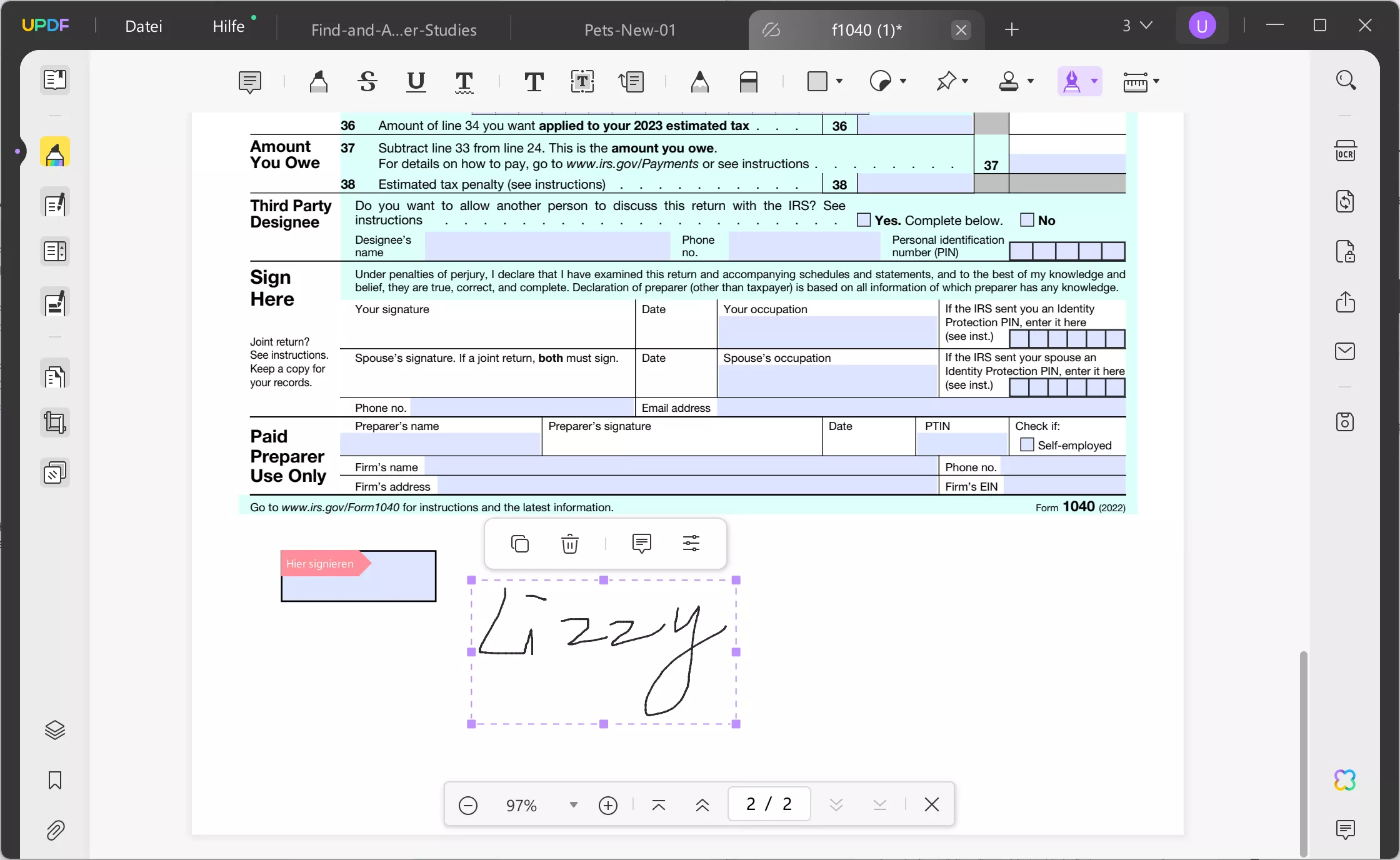Open the zoom percentage dropdown

(572, 805)
